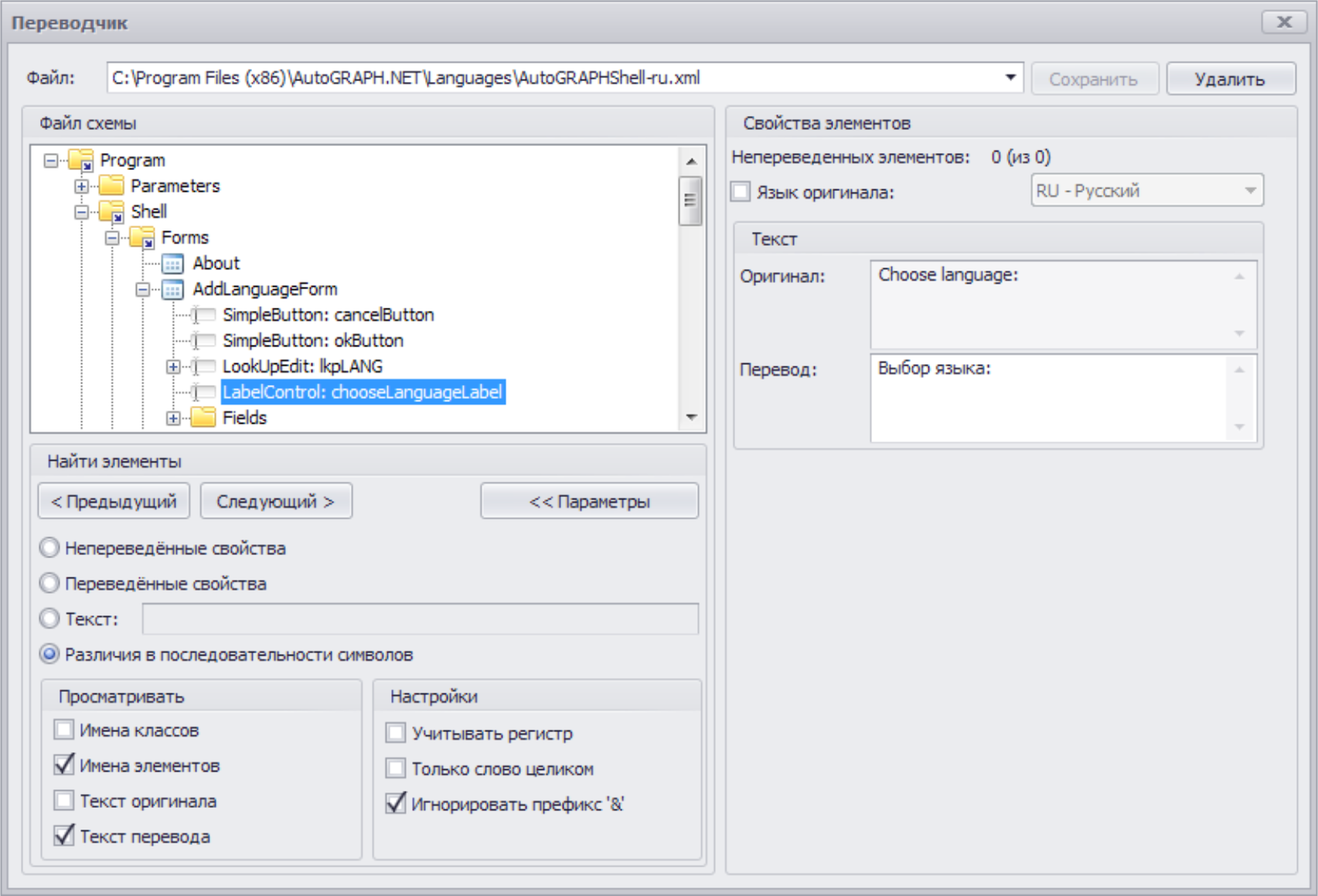Enable Только слово целиком checkbox

coord(396,768)
